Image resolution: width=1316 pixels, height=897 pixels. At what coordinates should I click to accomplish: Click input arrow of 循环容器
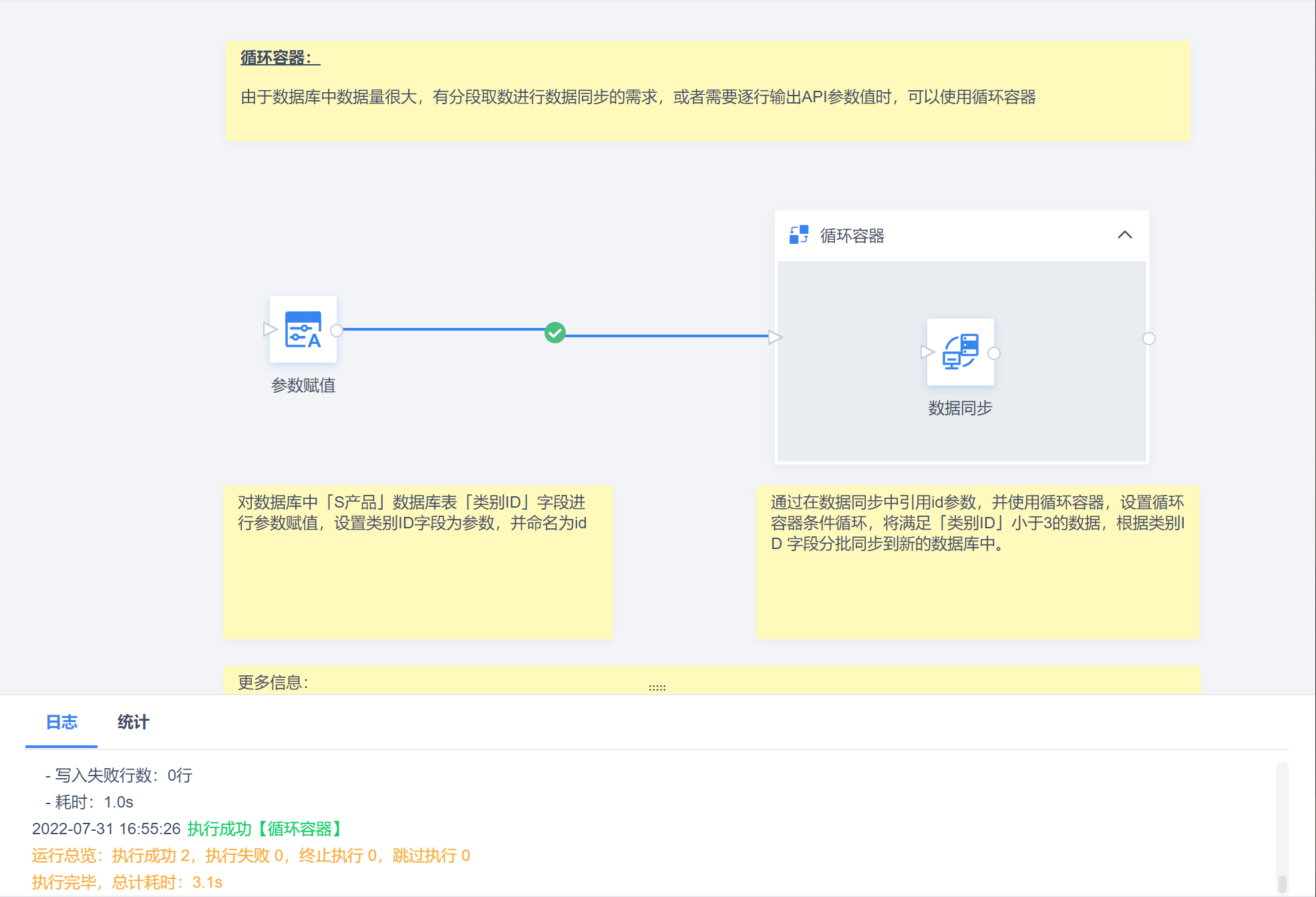pyautogui.click(x=774, y=337)
